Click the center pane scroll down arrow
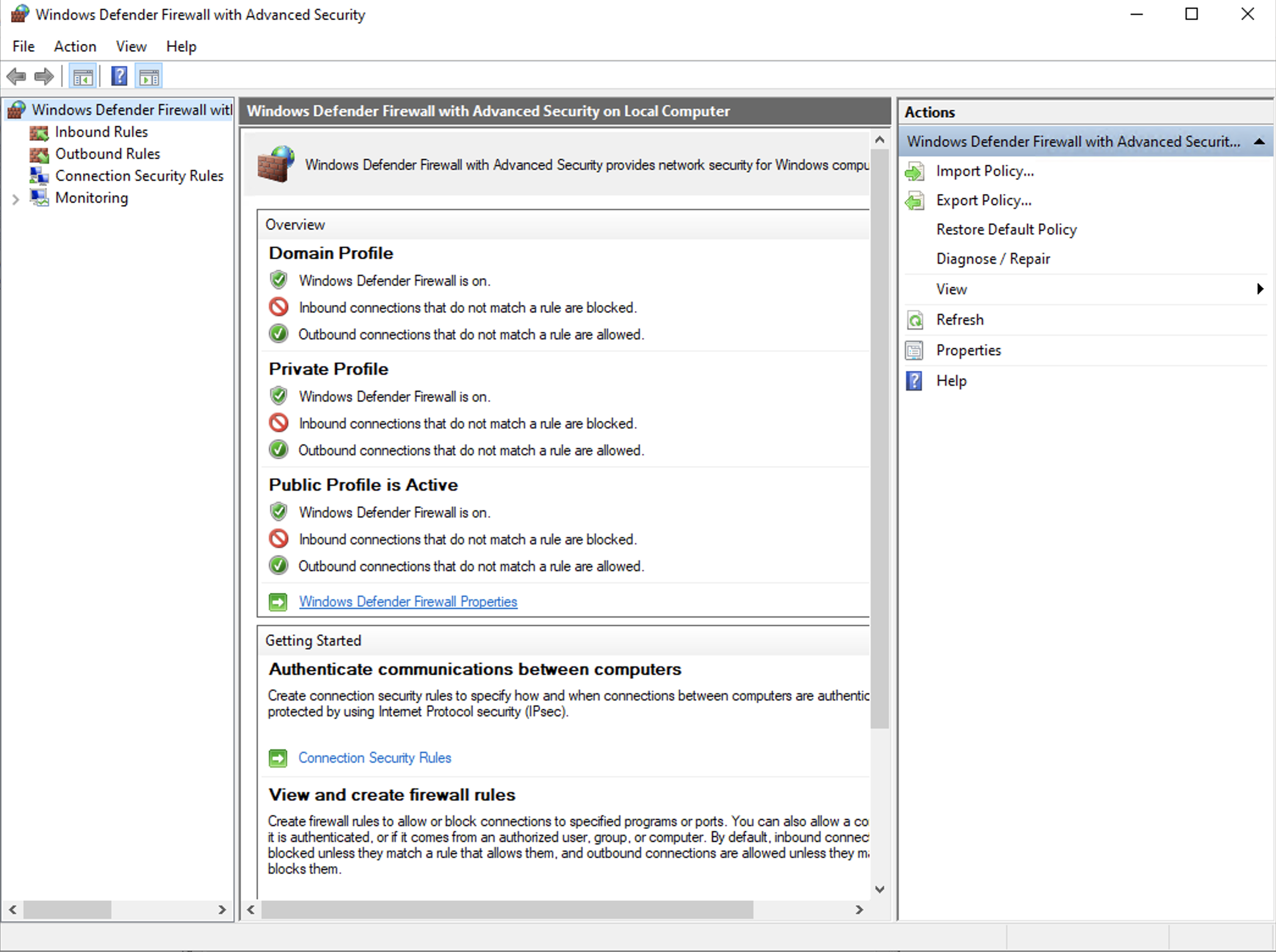The width and height of the screenshot is (1276, 952). [x=879, y=889]
